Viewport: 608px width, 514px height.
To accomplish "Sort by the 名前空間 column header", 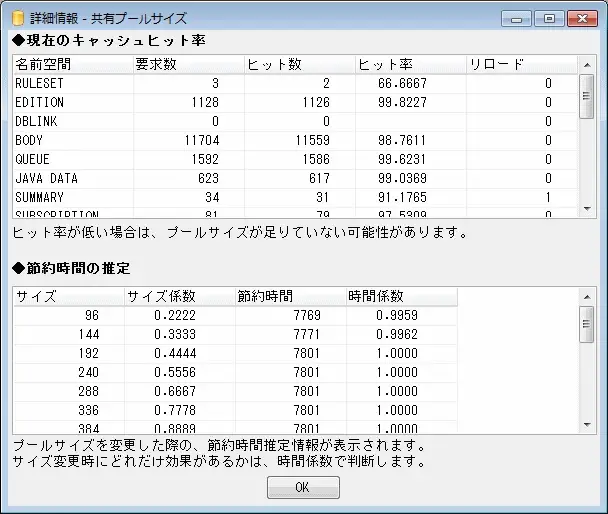I will pyautogui.click(x=71, y=64).
